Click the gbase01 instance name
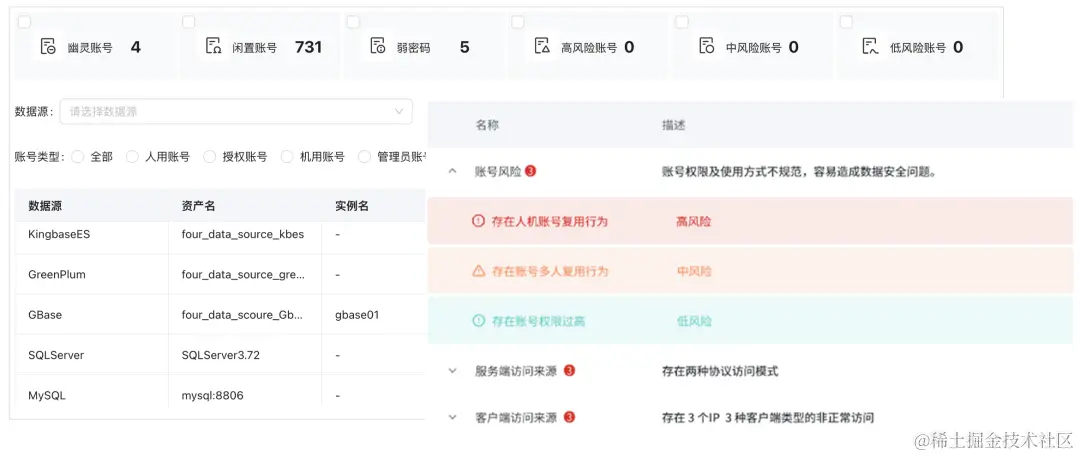 click(357, 314)
